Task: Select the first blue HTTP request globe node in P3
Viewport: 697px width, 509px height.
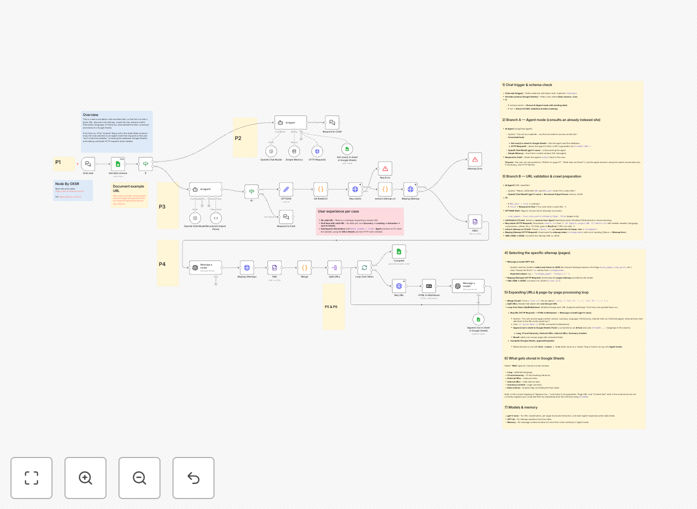Action: [x=355, y=189]
